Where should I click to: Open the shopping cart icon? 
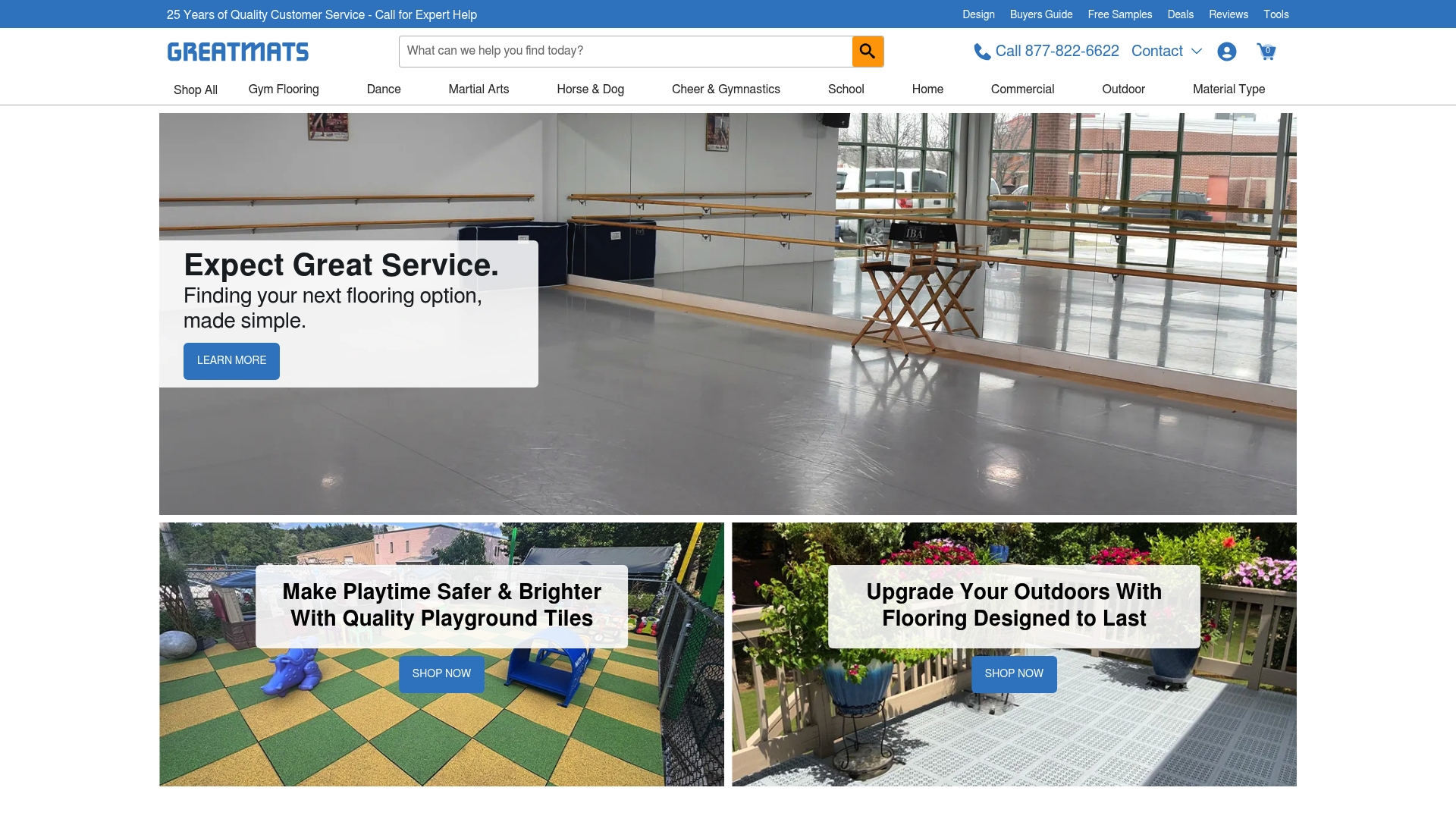[x=1266, y=51]
